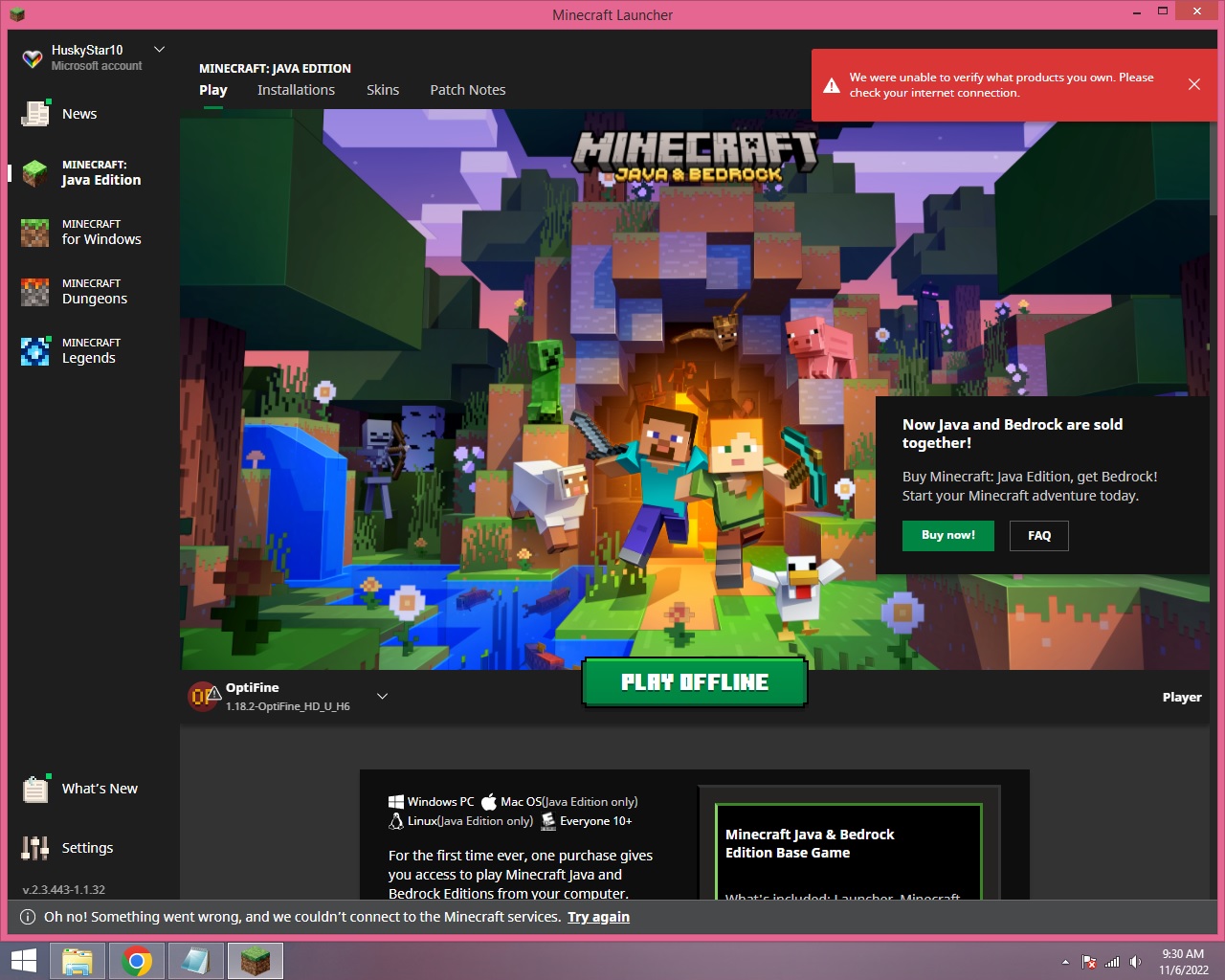
Task: Open the News section icon
Action: coord(35,114)
